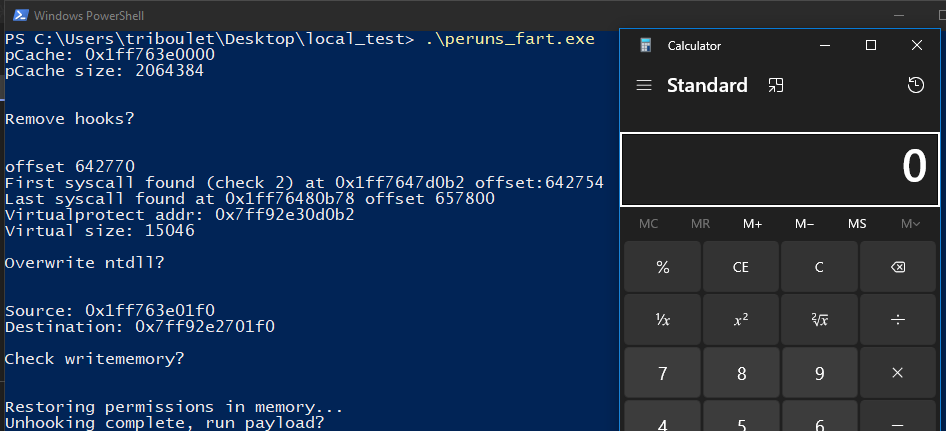Click the 'pCache: 0x1ff763e0000' line

[x=110, y=55]
